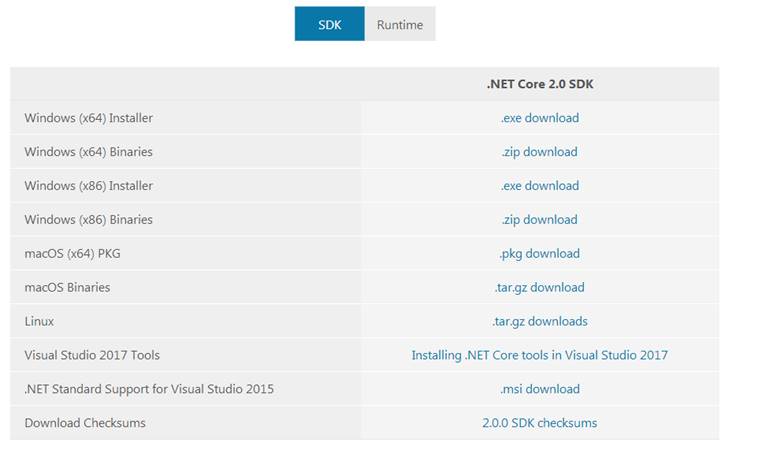Select the 'Windows (x86) Binaries' row label
Screen dimensions: 758x450
[x=88, y=219]
